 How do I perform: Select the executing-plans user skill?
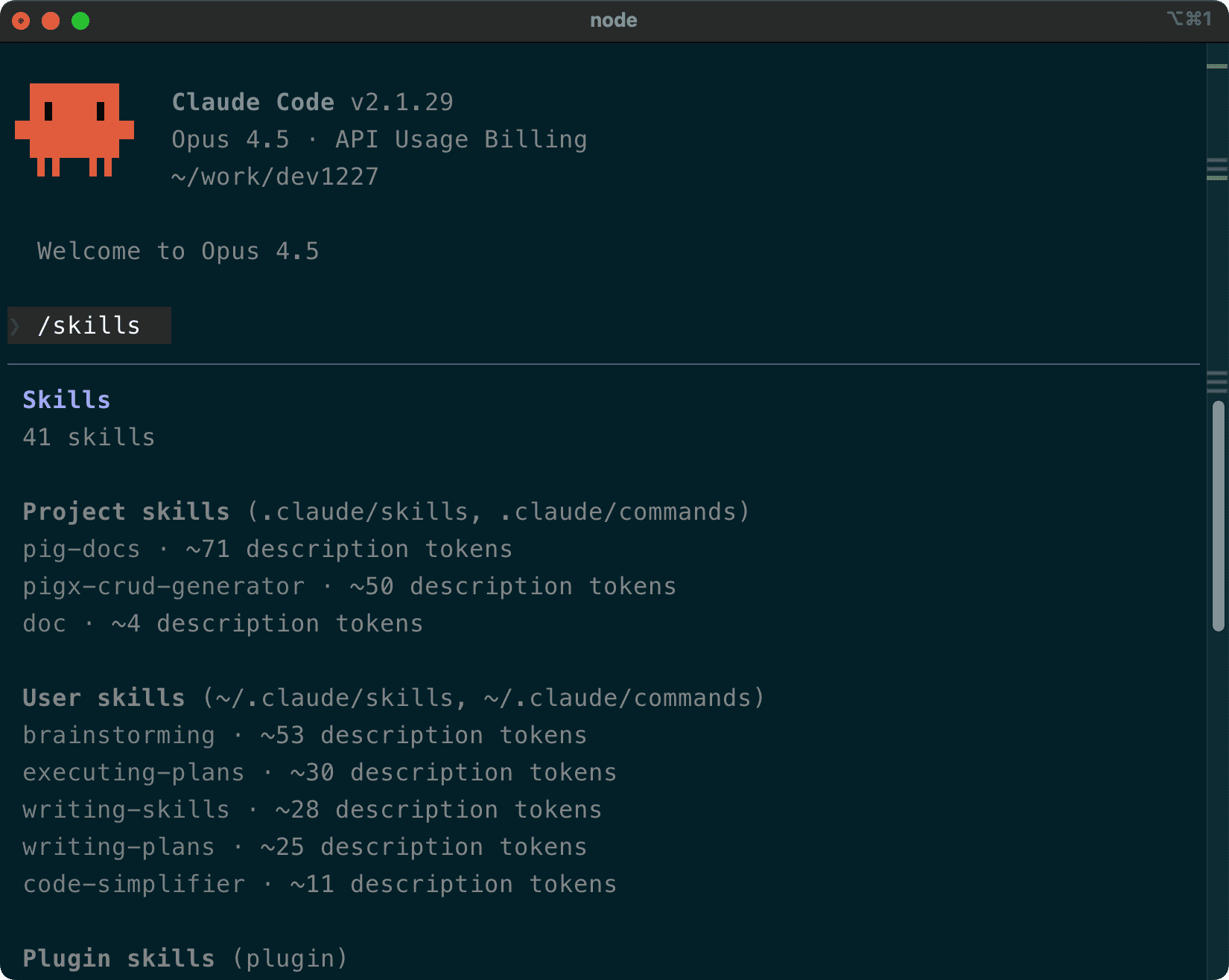[134, 772]
